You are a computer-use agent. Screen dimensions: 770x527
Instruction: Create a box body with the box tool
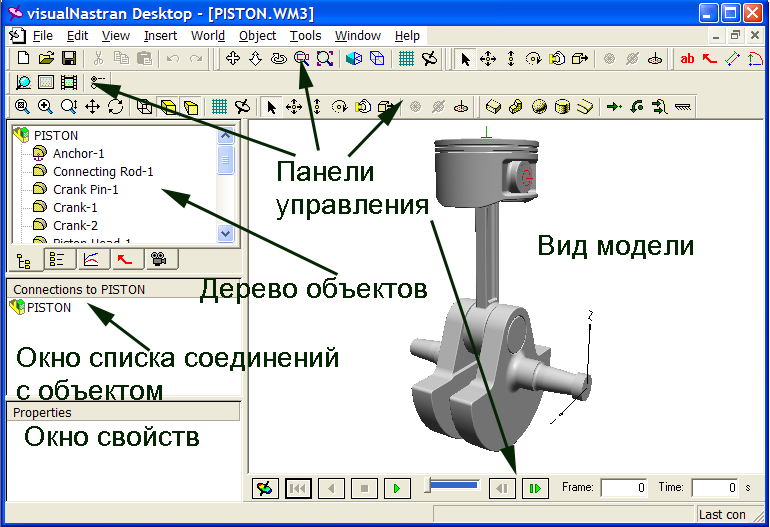(x=493, y=107)
